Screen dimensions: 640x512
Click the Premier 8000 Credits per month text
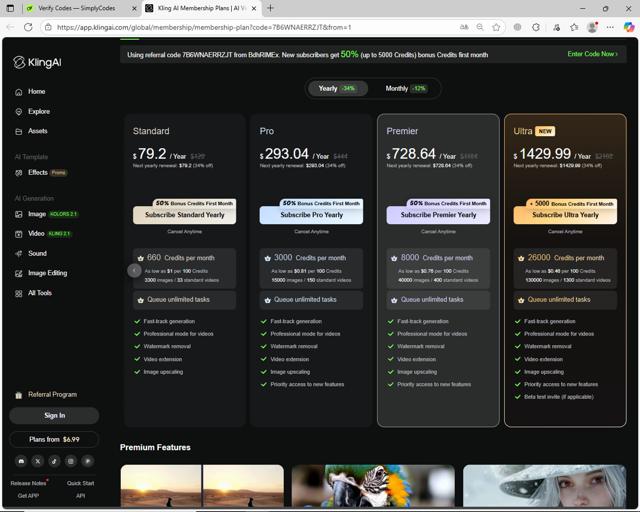click(x=437, y=258)
